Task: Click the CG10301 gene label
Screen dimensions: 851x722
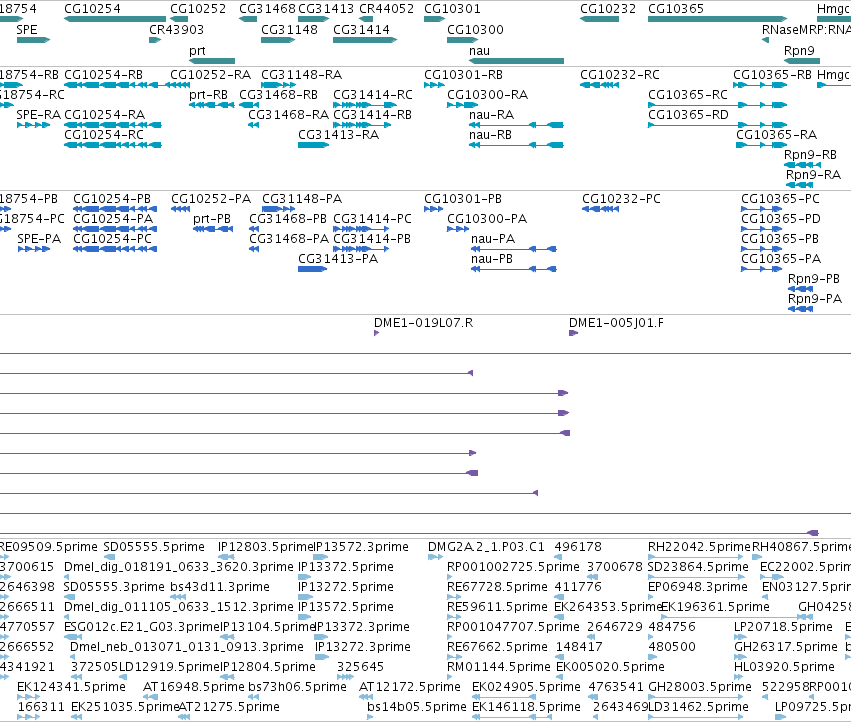Action: 452,9
